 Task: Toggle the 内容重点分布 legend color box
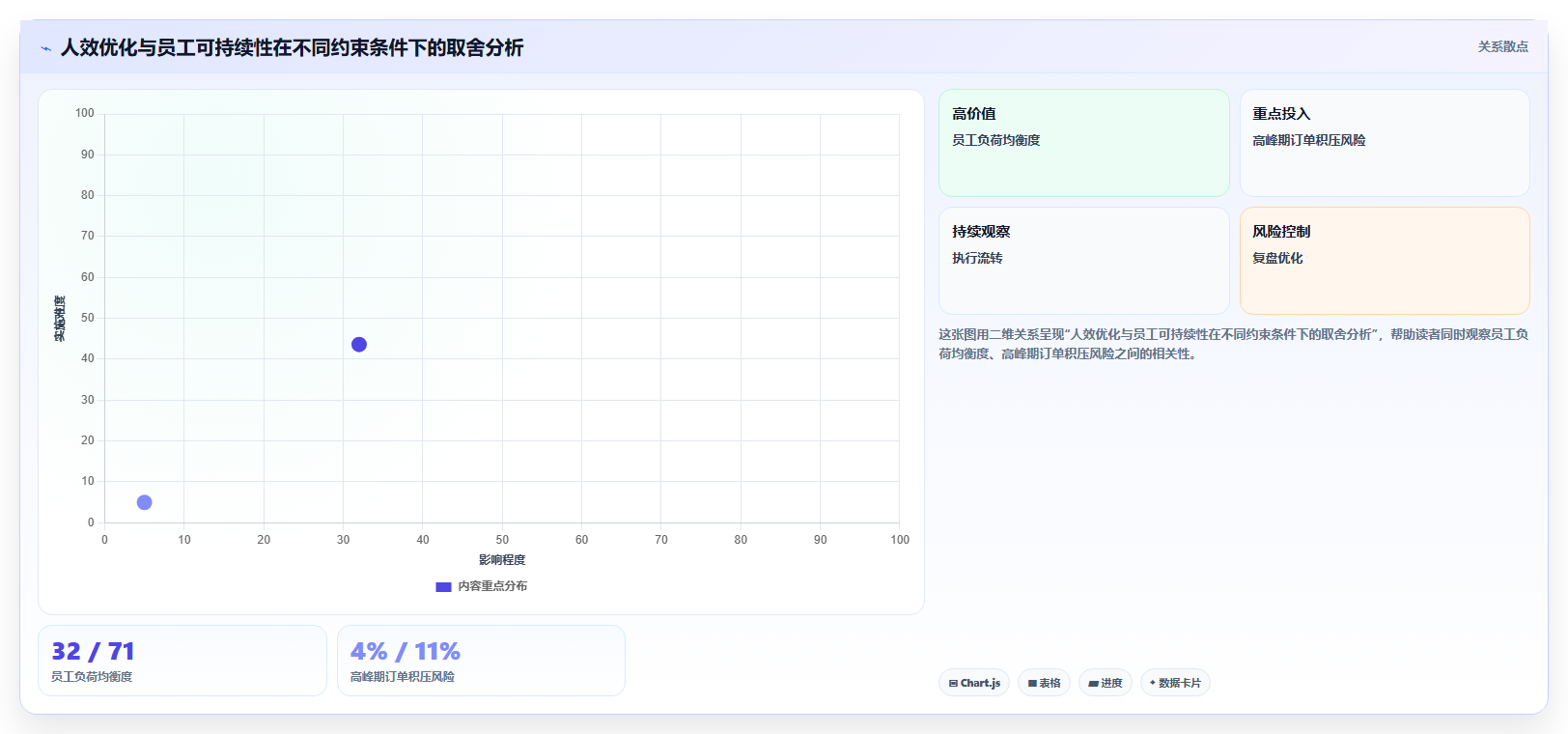pyautogui.click(x=443, y=586)
